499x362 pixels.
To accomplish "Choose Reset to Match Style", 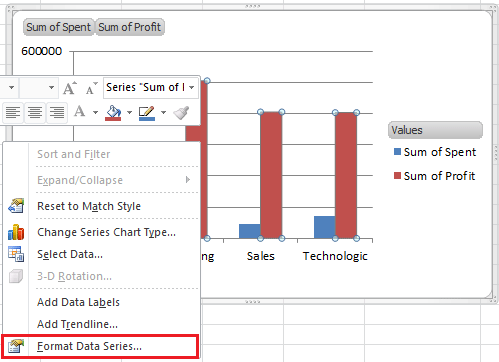I will point(101,206).
